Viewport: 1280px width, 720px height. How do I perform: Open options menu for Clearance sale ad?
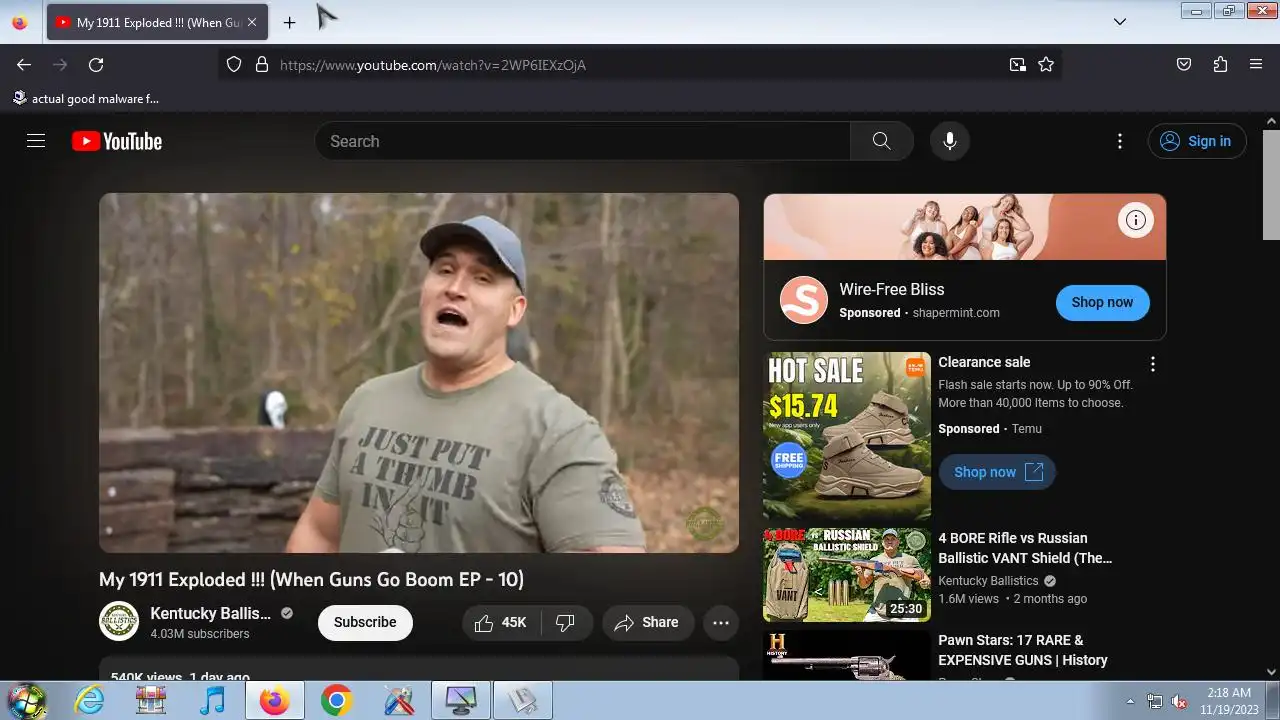pos(1152,364)
